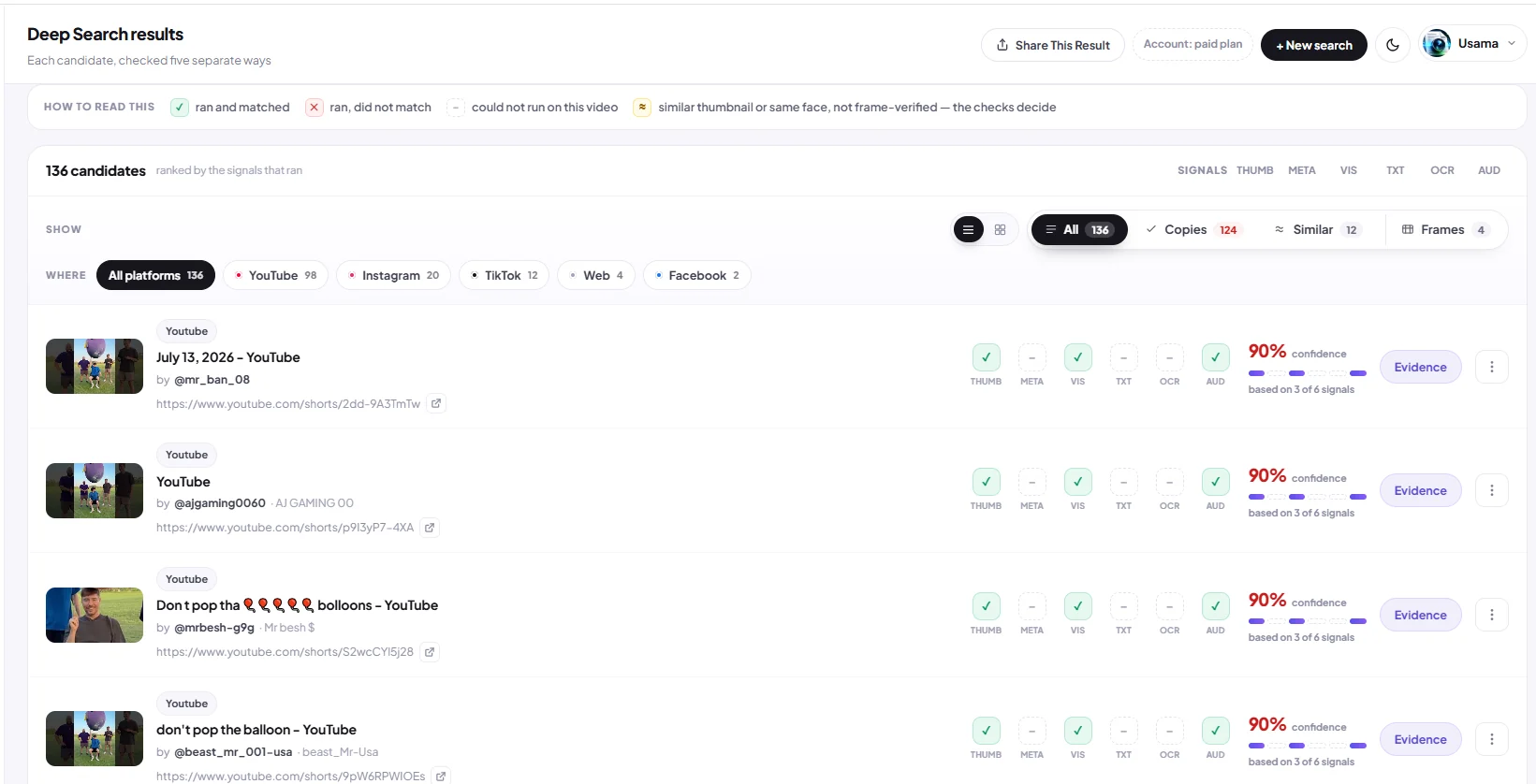The width and height of the screenshot is (1536, 784).
Task: Open external link icon for mrbesh-g9g URL
Action: click(x=430, y=652)
